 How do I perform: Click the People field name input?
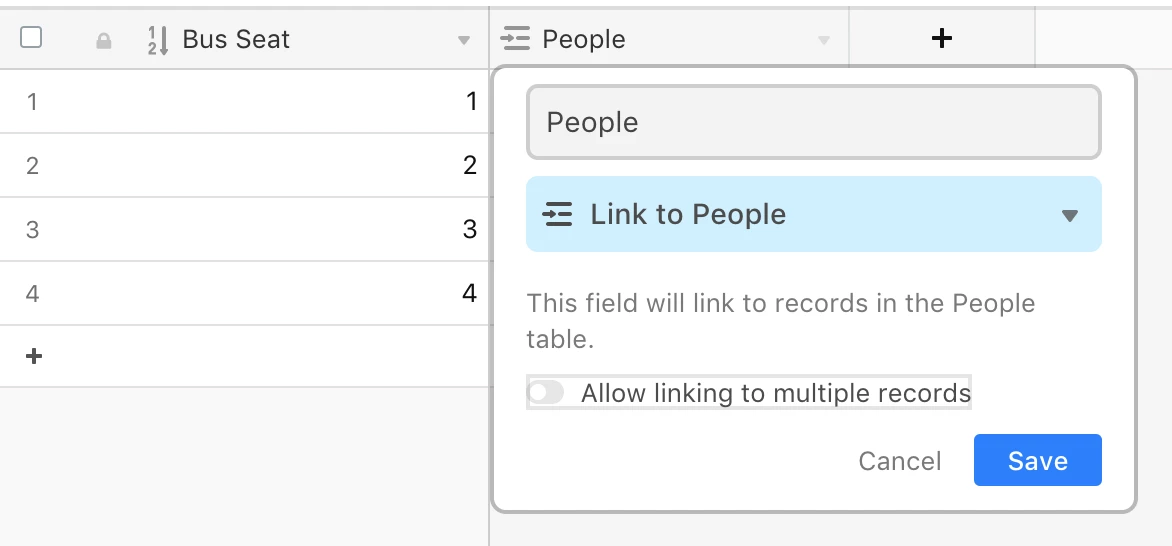tap(814, 122)
